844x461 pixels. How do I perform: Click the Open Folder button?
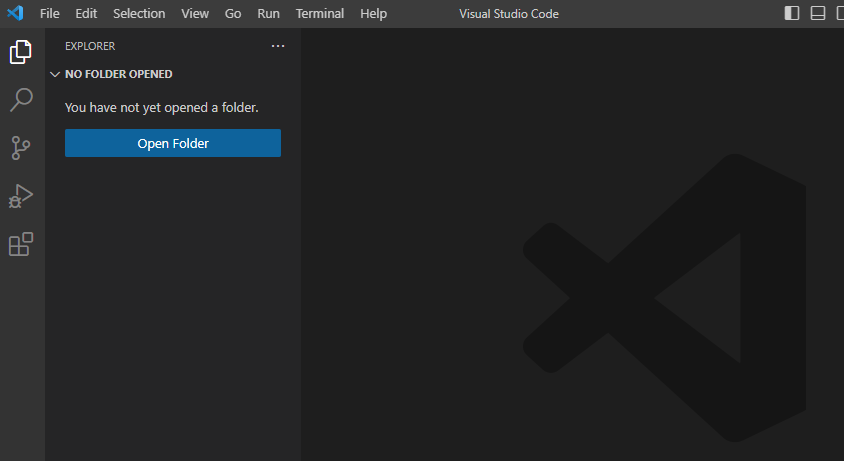coord(173,143)
